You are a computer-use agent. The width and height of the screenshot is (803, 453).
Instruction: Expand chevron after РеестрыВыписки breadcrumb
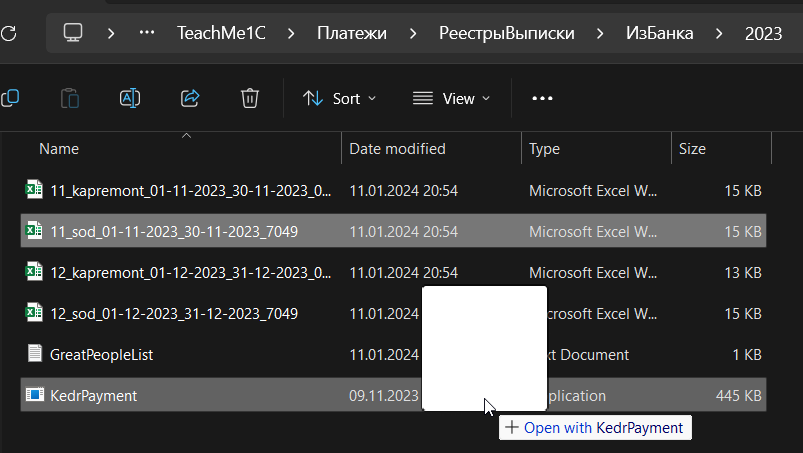pos(600,33)
